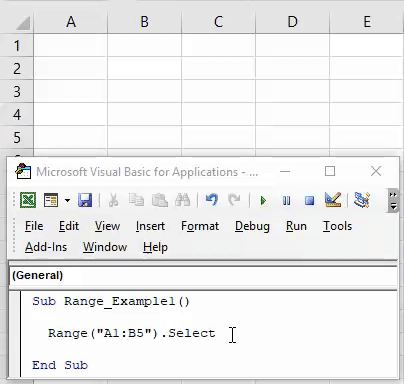The height and width of the screenshot is (384, 404).
Task: Click the code window margin indicator bar
Action: tap(15, 333)
